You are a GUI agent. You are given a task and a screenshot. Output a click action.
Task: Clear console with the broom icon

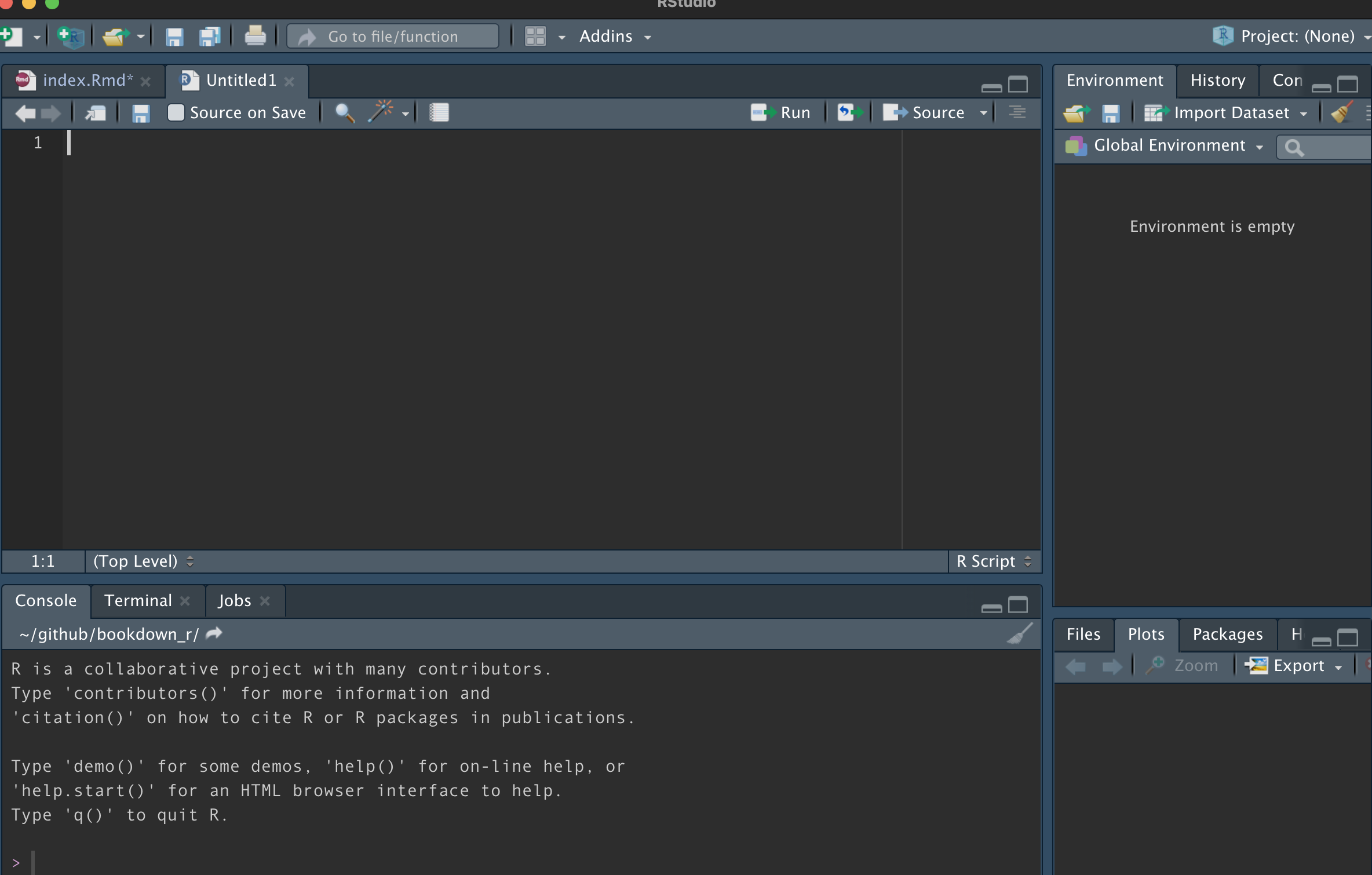click(1020, 634)
